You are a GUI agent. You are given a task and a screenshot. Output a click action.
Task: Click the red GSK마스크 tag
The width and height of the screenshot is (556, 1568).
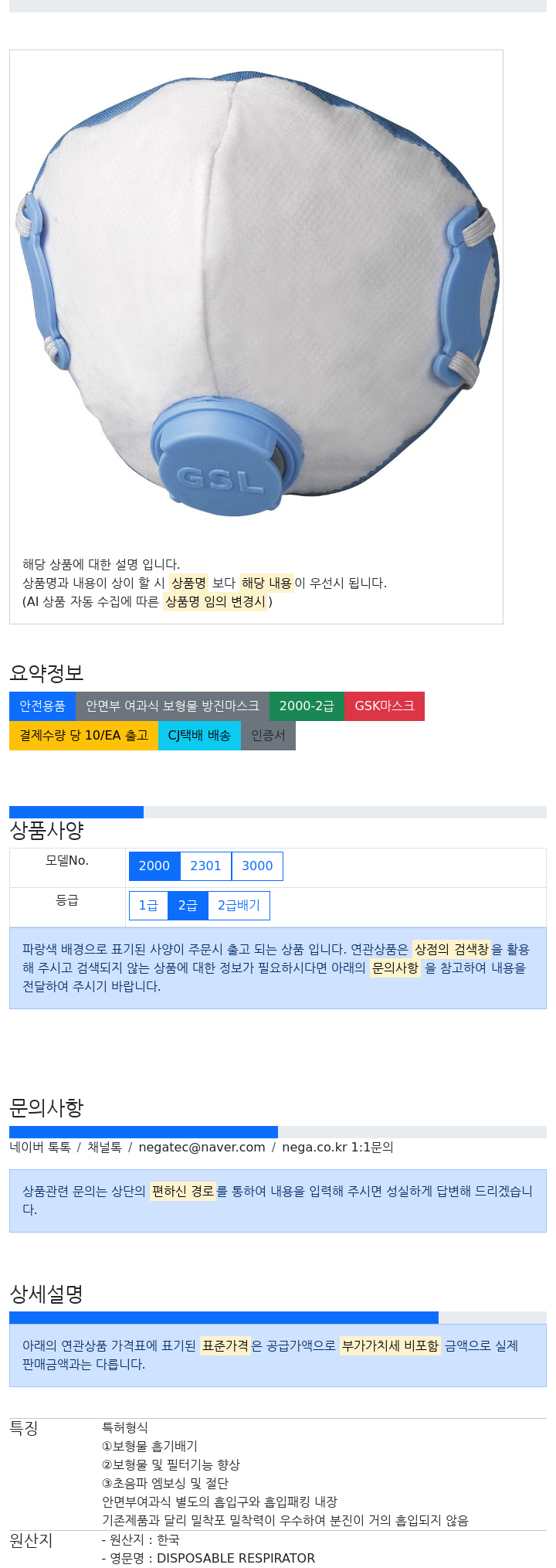coord(385,706)
